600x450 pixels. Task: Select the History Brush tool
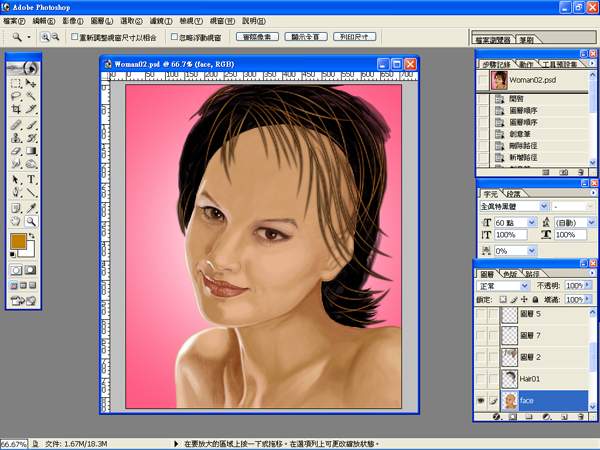point(31,138)
